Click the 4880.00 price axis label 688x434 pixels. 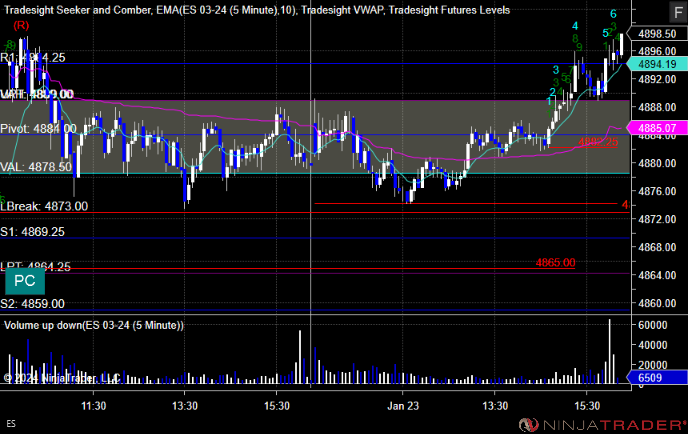coord(657,163)
